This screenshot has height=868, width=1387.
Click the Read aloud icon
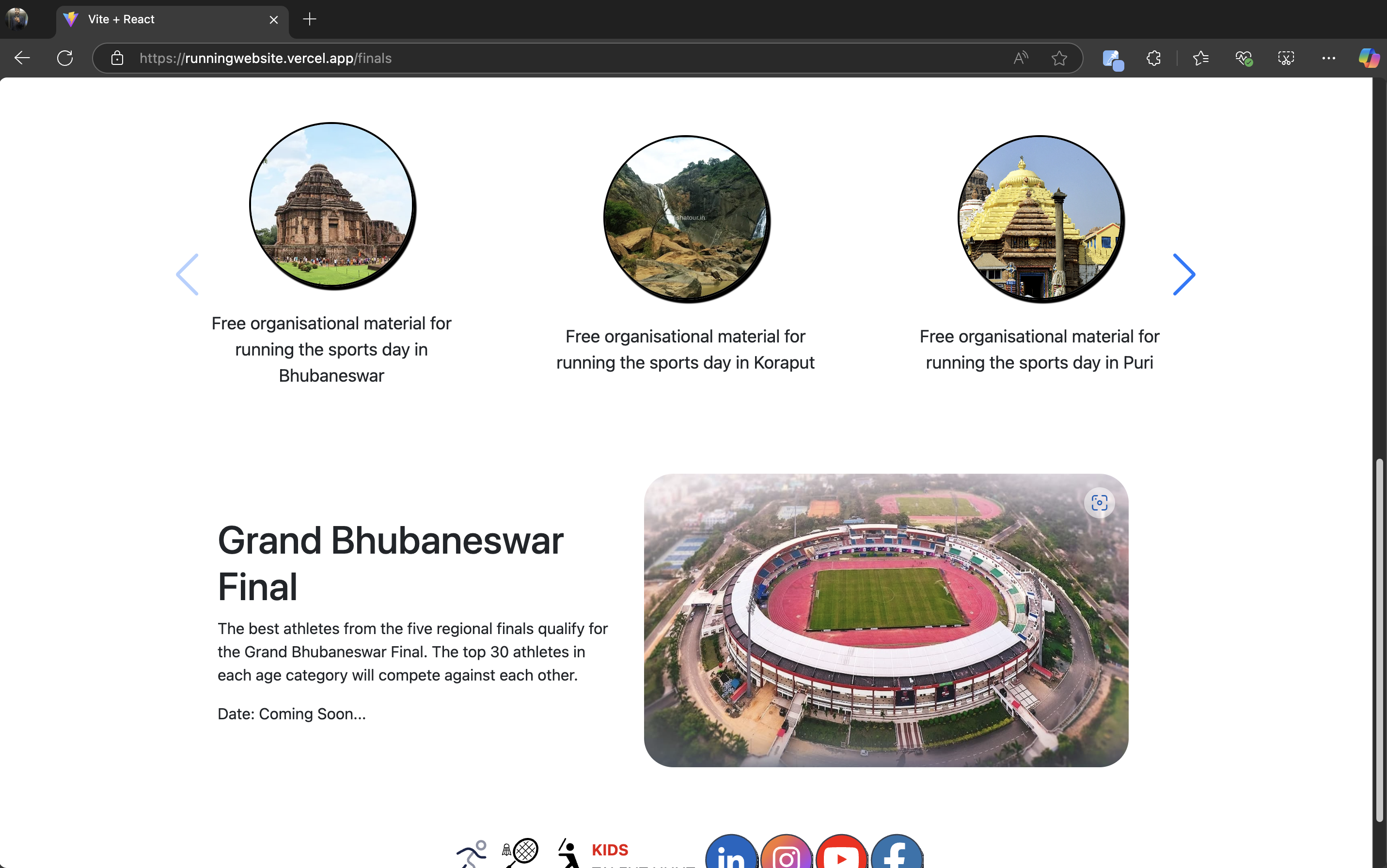pos(1021,58)
